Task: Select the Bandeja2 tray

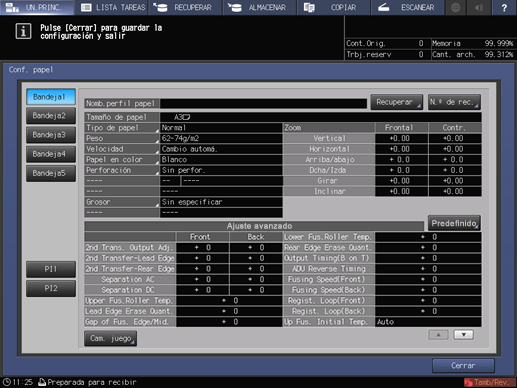Action: click(x=51, y=116)
